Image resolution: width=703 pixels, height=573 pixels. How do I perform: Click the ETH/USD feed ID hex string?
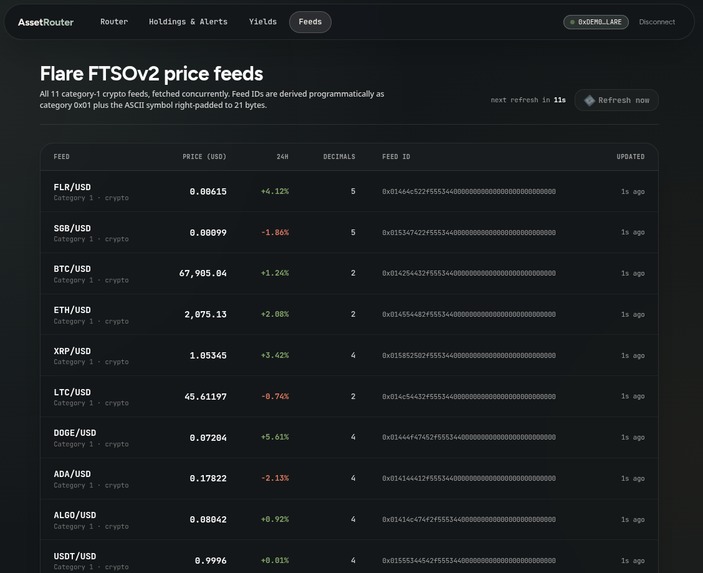469,314
